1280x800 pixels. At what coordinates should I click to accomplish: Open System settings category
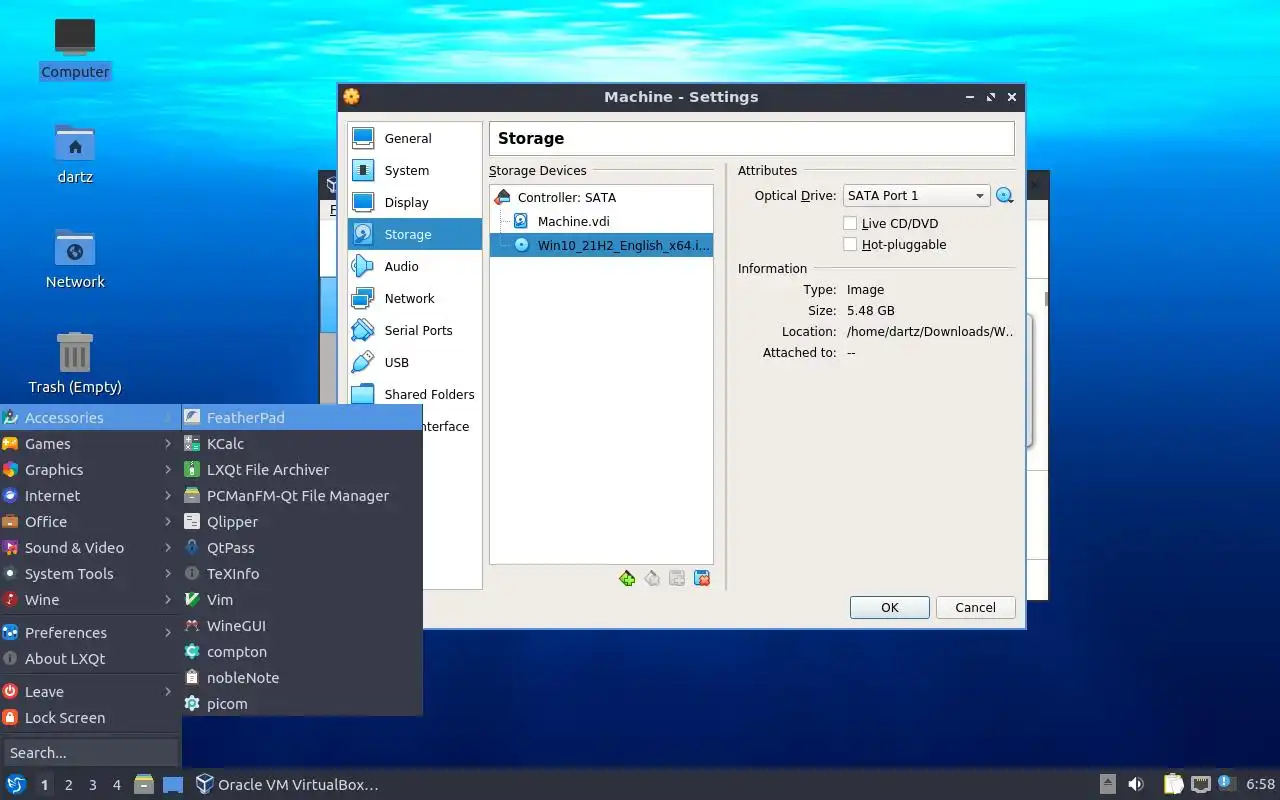coord(415,170)
